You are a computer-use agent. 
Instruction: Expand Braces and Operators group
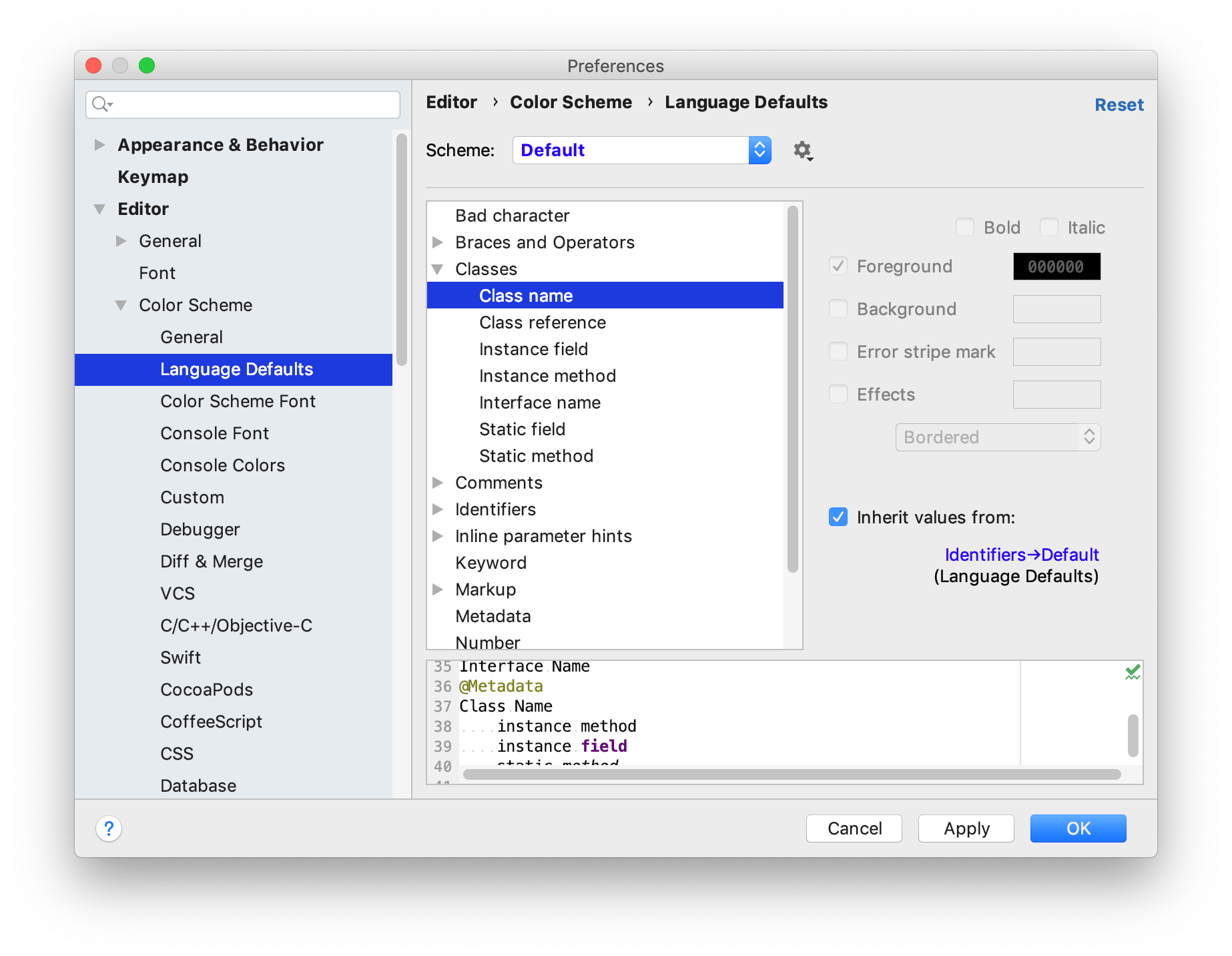(438, 242)
